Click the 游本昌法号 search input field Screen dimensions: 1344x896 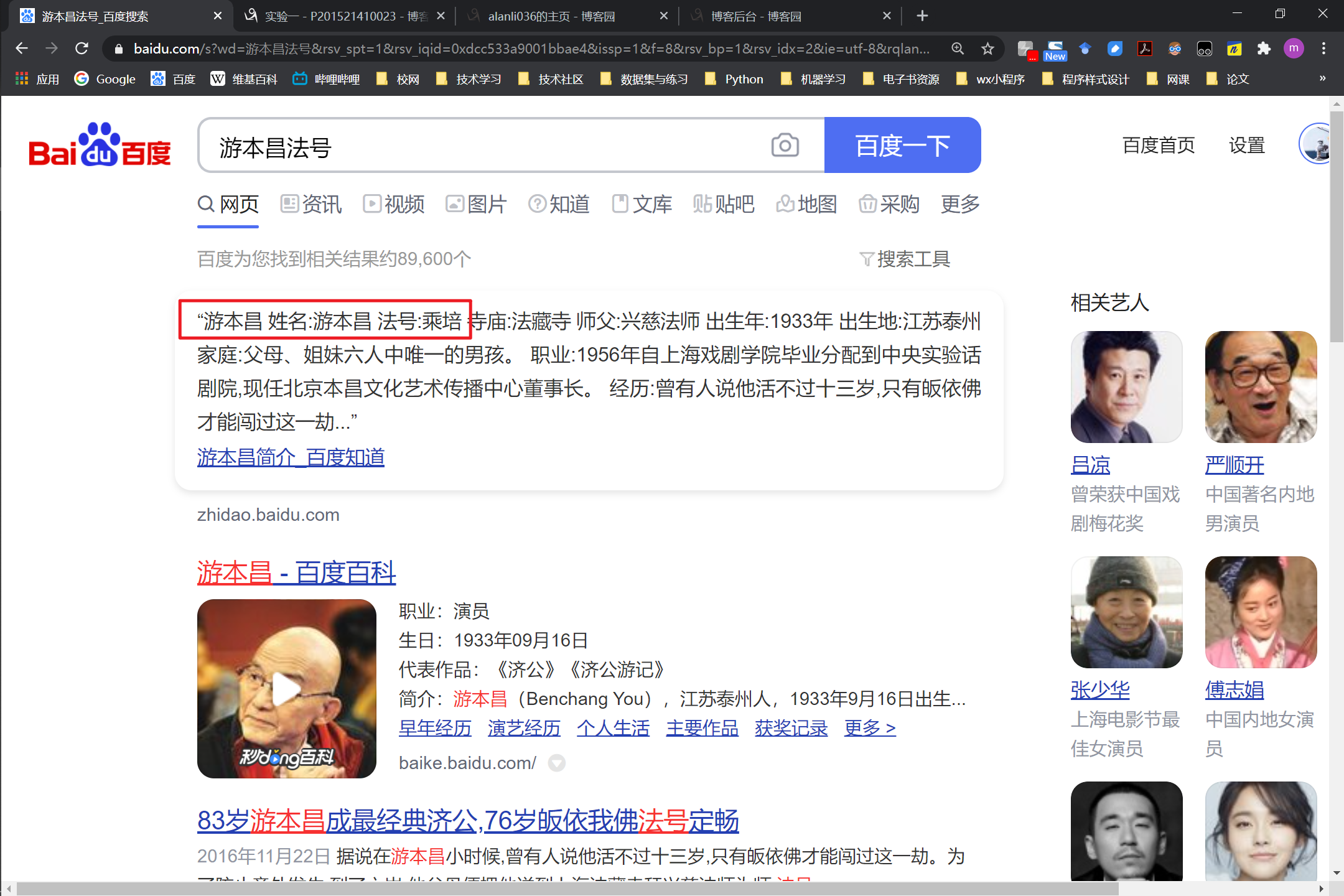click(485, 147)
